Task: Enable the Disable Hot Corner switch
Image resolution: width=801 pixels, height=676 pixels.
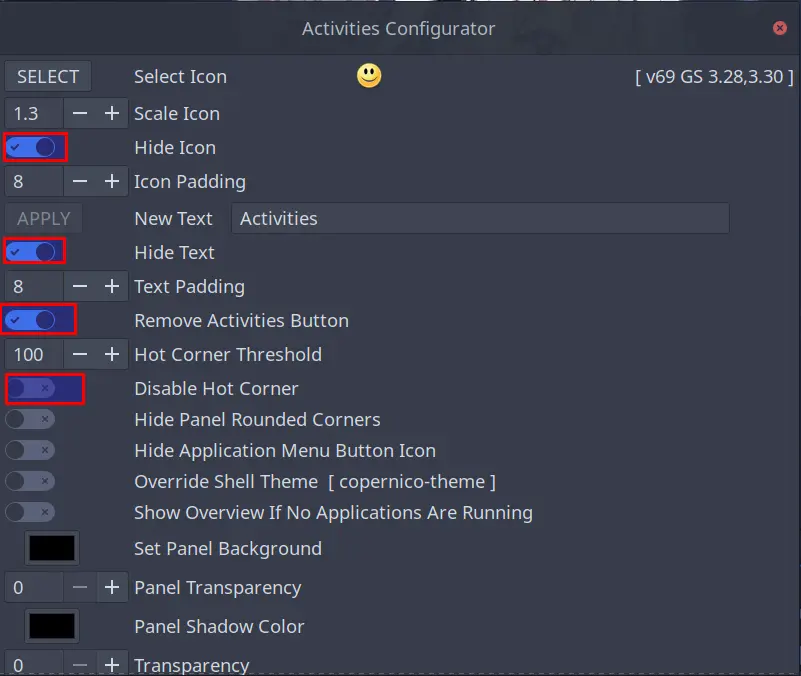Action: pos(30,388)
